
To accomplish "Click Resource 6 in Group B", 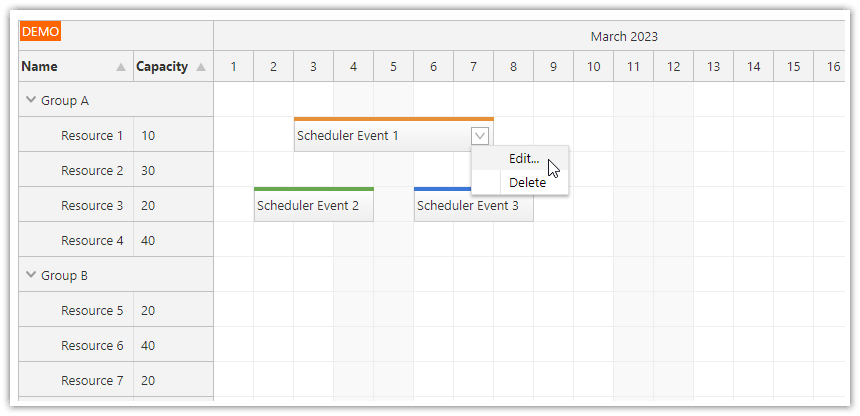I will click(x=92, y=346).
